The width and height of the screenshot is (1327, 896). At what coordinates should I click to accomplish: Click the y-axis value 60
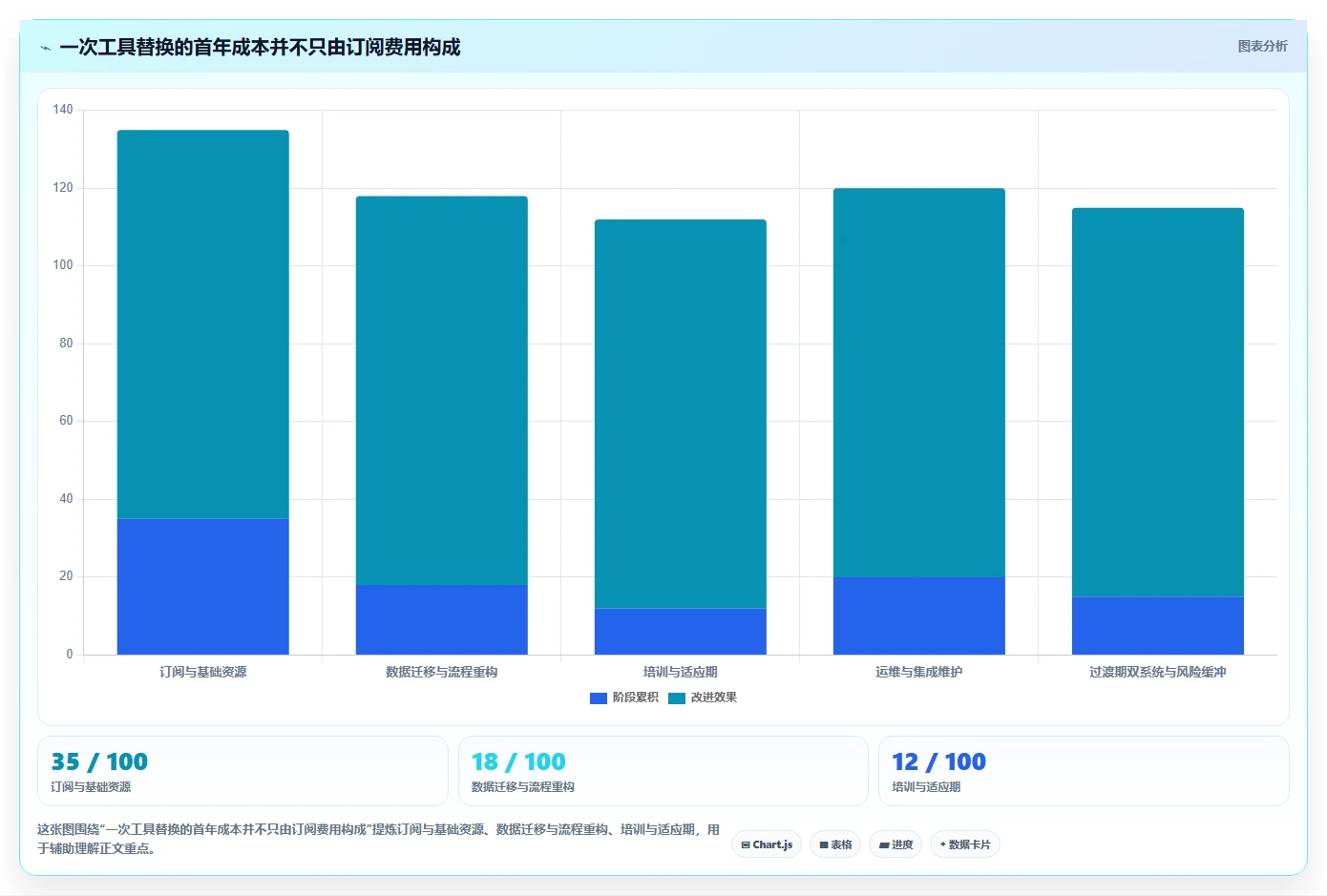(x=66, y=421)
